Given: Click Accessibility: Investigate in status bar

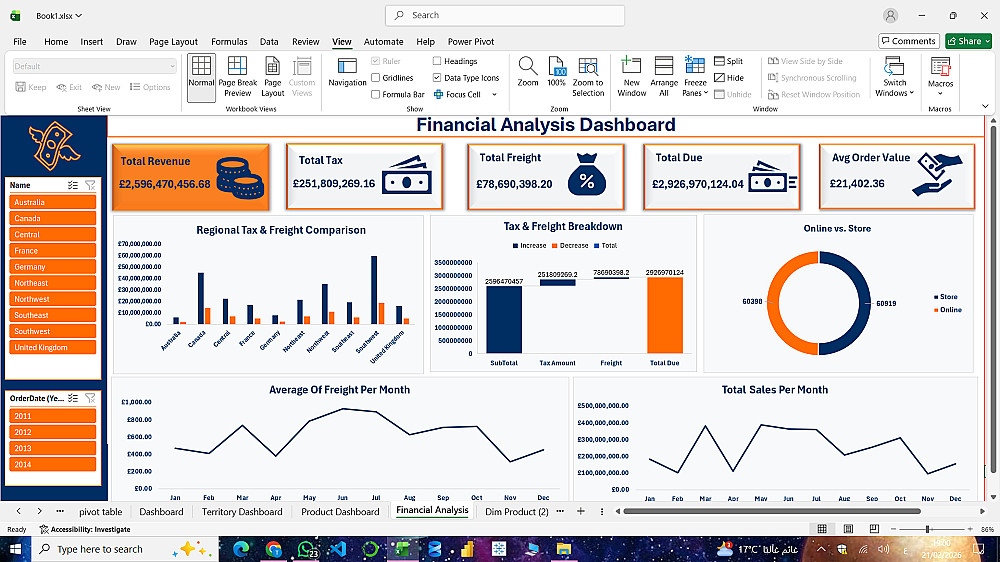Looking at the screenshot, I should [x=85, y=529].
